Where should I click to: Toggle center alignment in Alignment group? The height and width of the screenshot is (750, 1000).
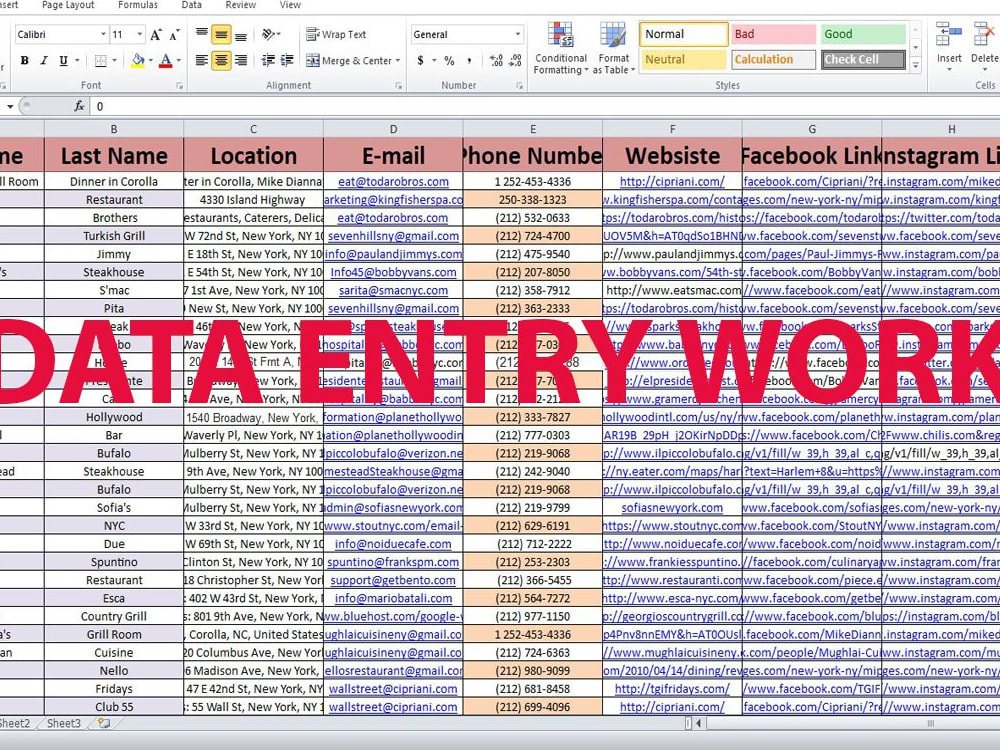pos(220,61)
